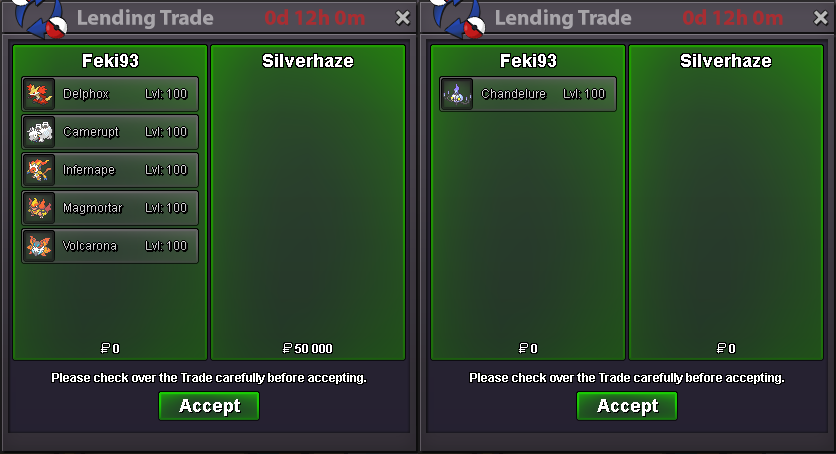Image resolution: width=836 pixels, height=454 pixels.
Task: Click the Silverhaze name in left window
Action: coord(308,61)
